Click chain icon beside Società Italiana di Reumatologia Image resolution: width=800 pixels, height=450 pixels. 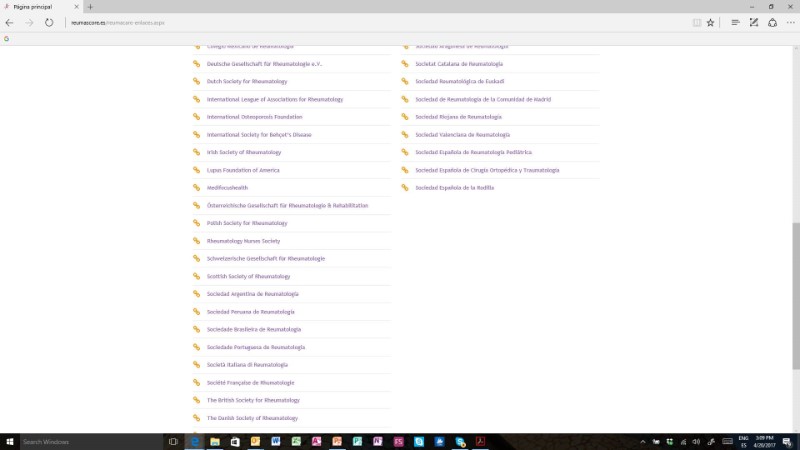196,364
